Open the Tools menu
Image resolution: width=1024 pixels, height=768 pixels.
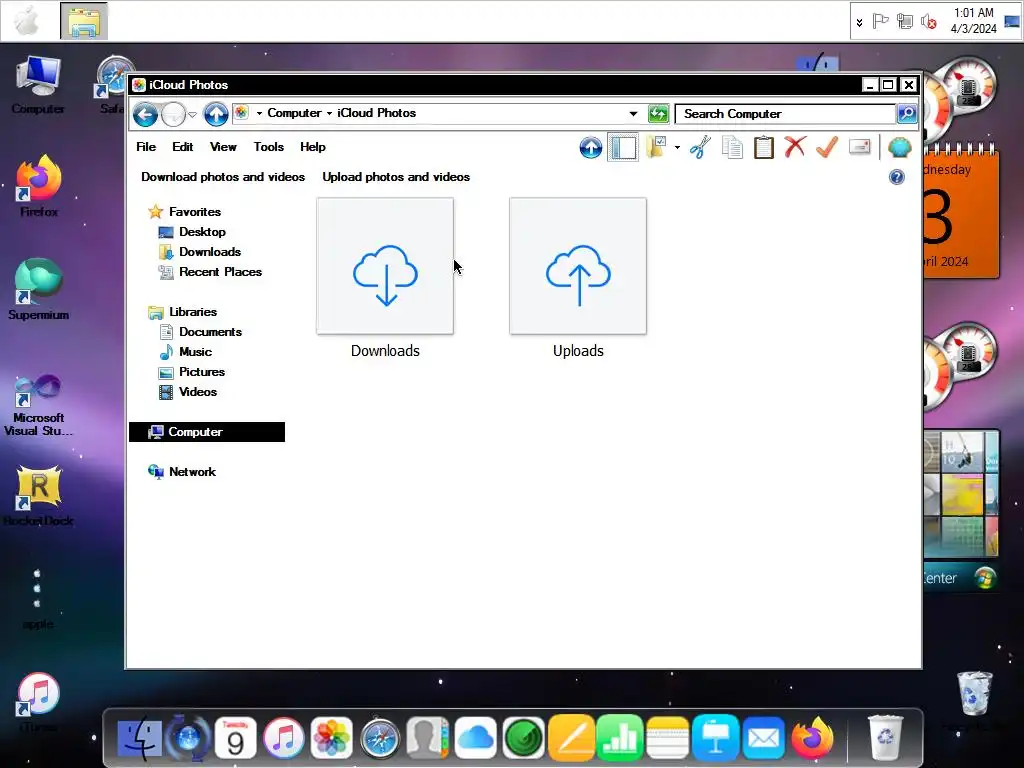pos(268,147)
